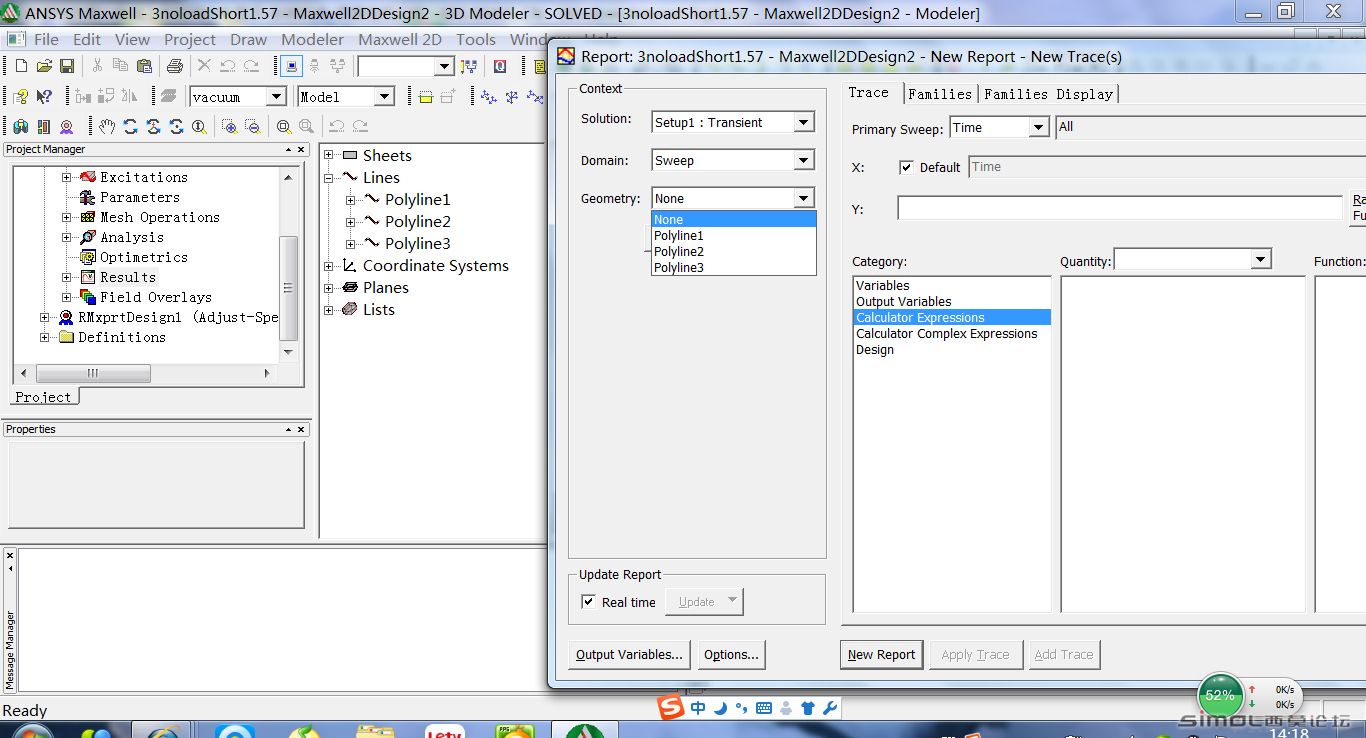The width and height of the screenshot is (1366, 738).
Task: Click the context help arrow-question icon
Action: 44,97
